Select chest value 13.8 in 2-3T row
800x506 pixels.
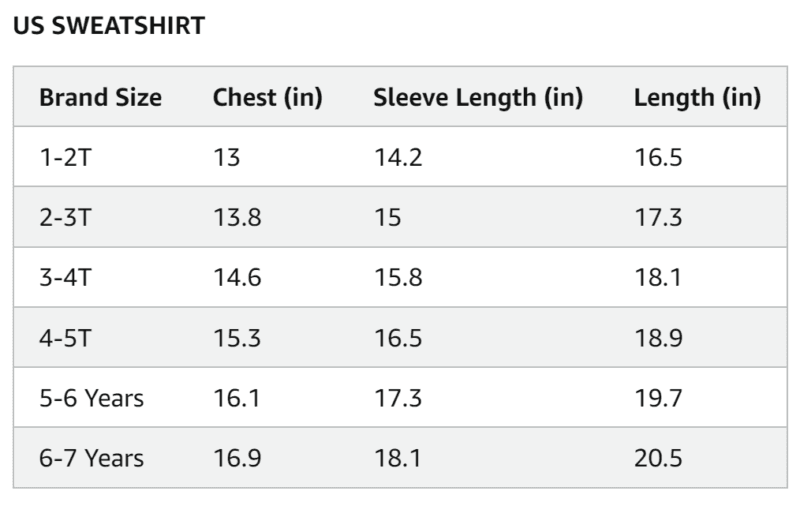coord(237,217)
